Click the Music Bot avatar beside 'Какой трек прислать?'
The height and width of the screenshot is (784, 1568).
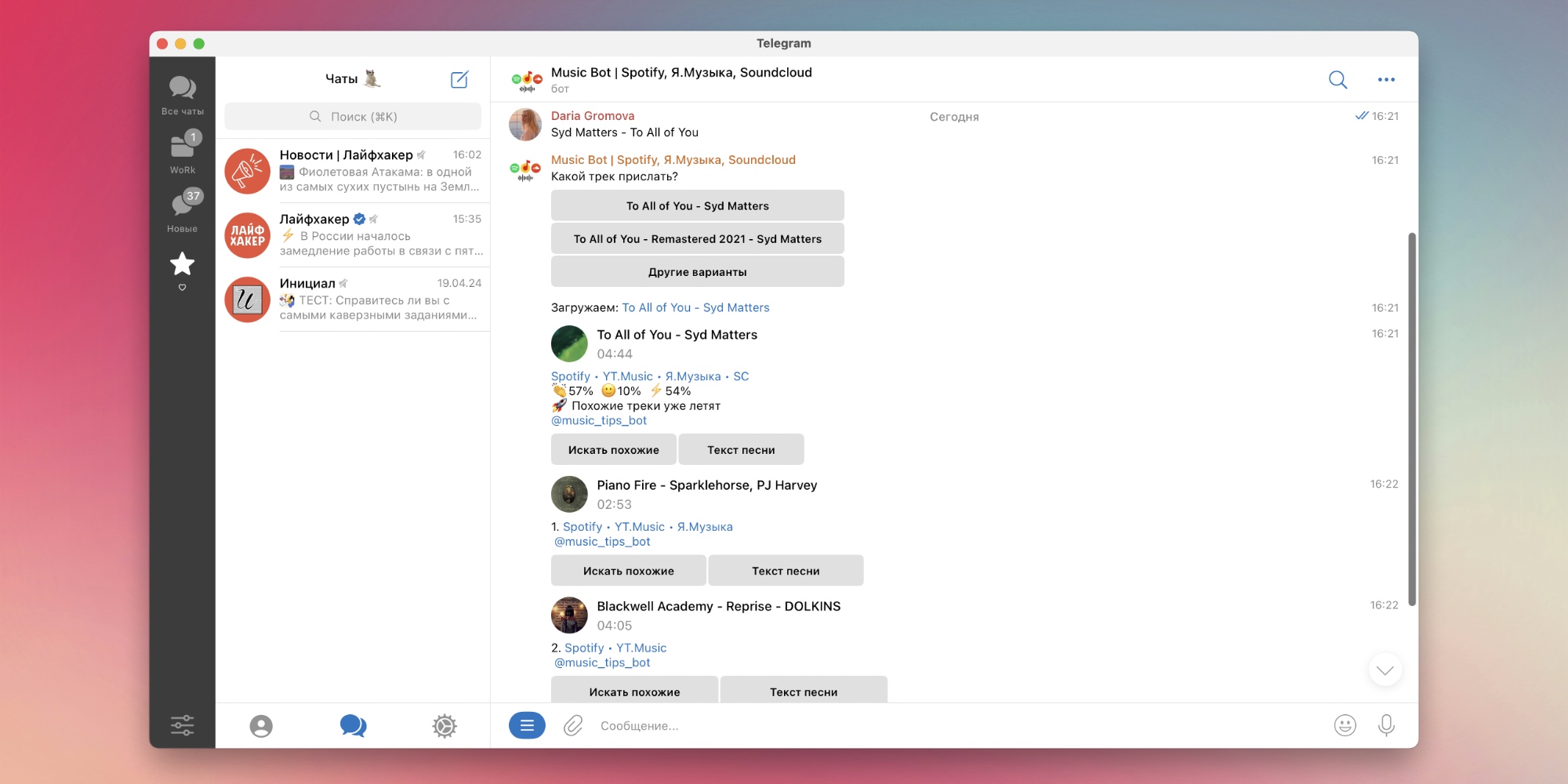(525, 169)
